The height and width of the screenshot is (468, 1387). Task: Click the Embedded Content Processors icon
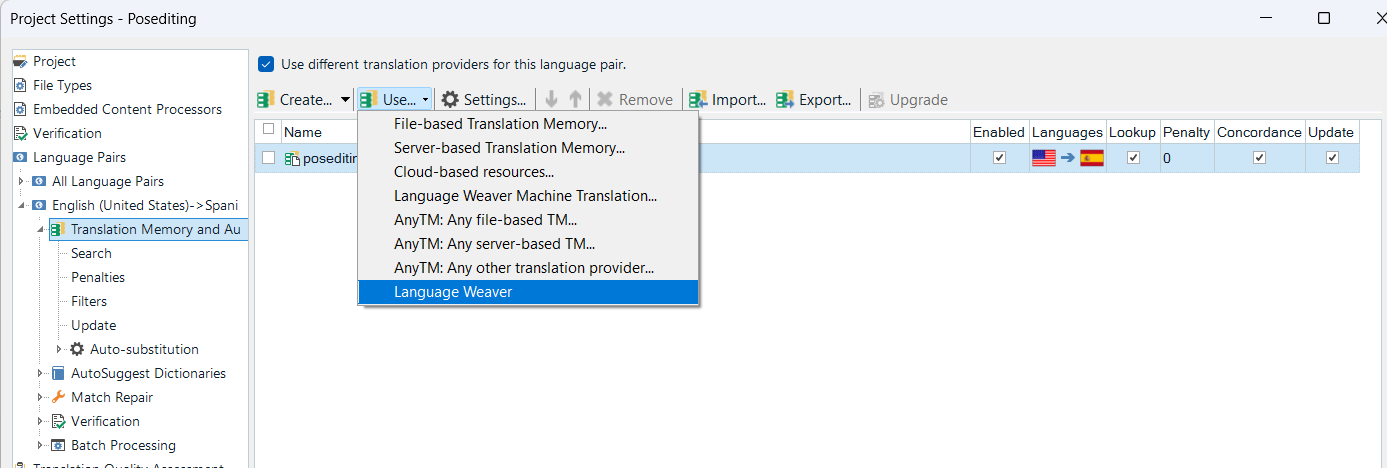point(20,109)
